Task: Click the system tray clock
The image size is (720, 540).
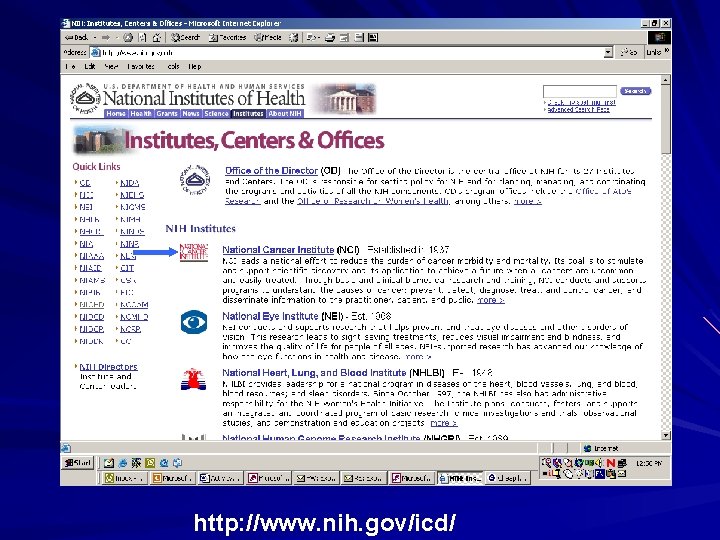Action: (x=649, y=463)
